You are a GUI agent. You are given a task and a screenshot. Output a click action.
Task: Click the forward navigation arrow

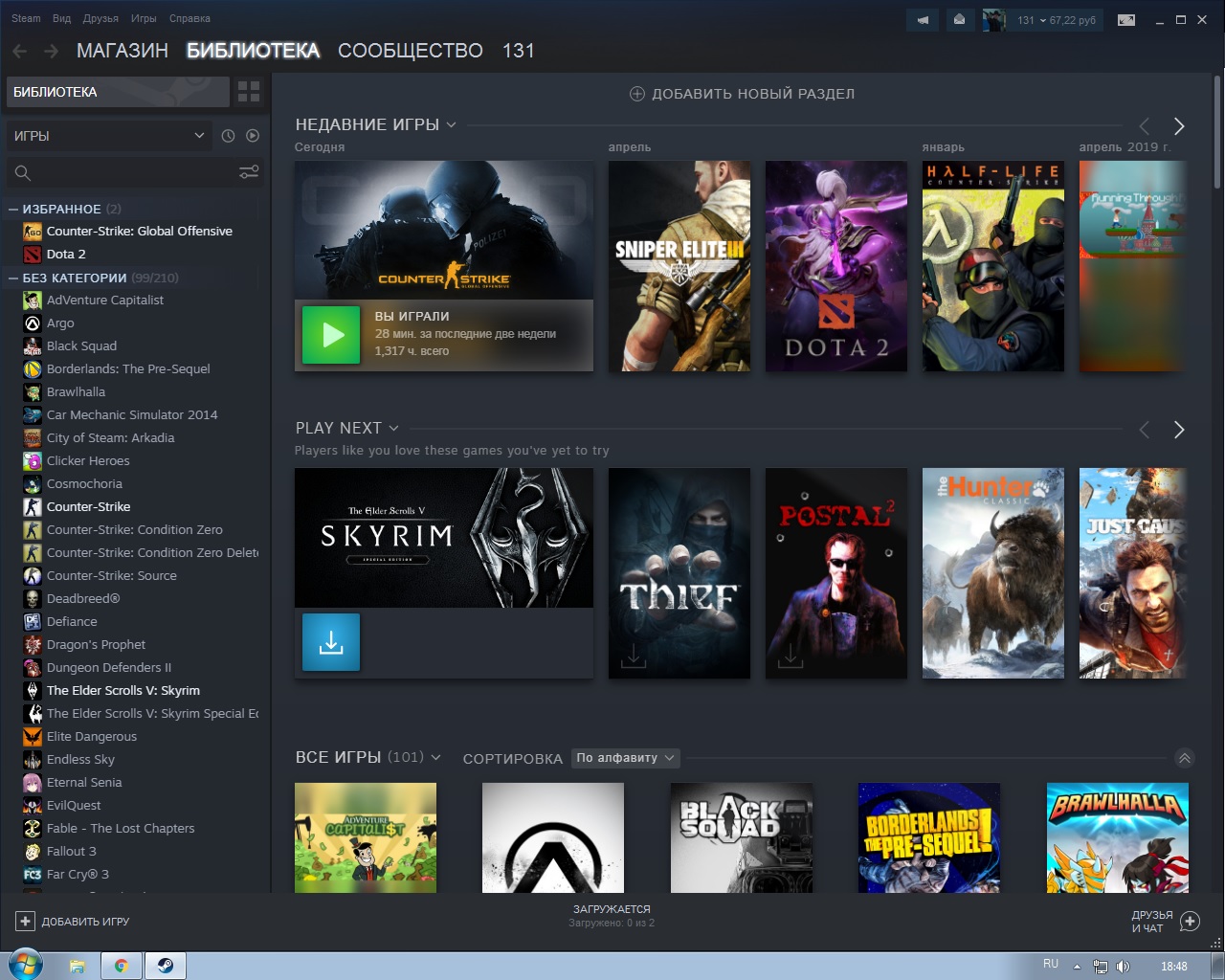click(x=52, y=51)
